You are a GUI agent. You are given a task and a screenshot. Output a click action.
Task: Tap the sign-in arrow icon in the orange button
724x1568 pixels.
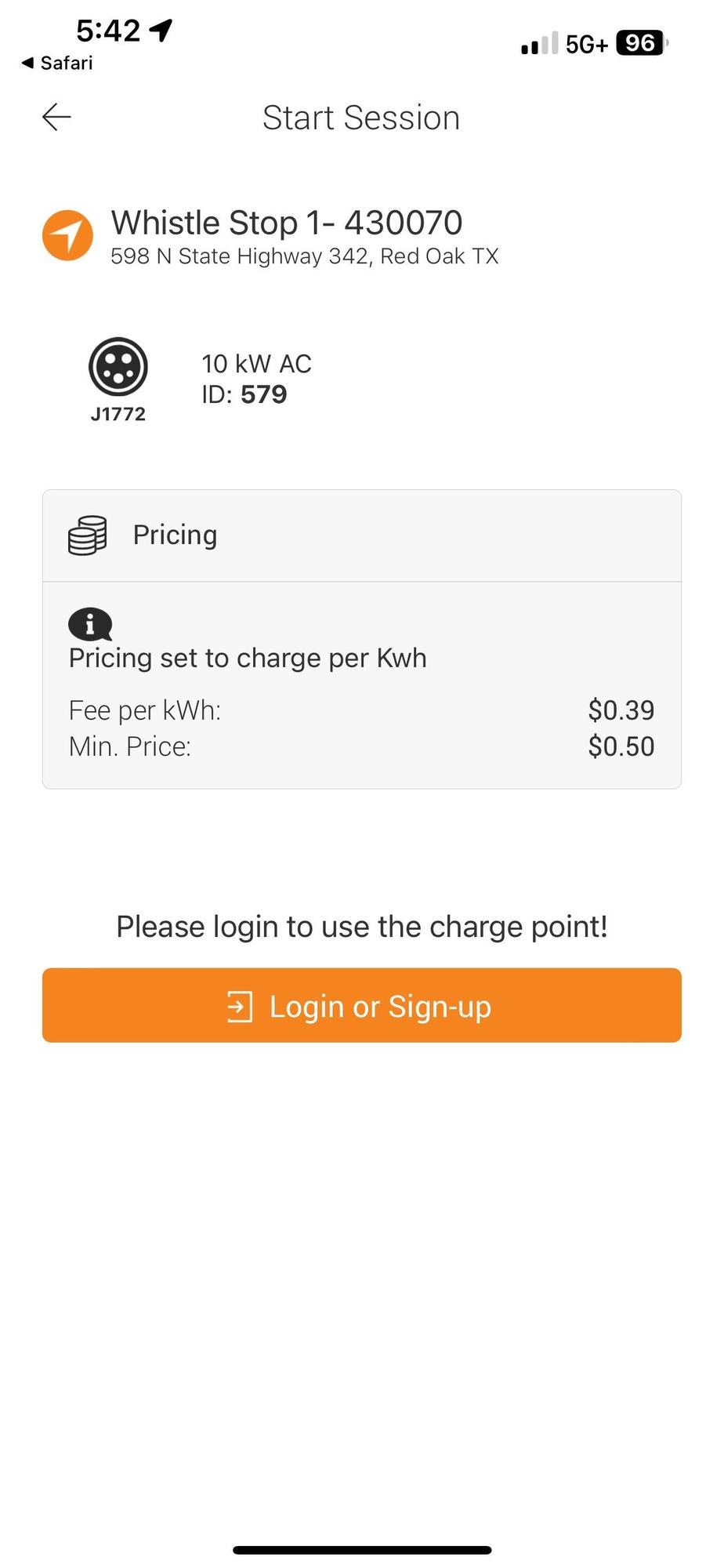(x=240, y=1007)
